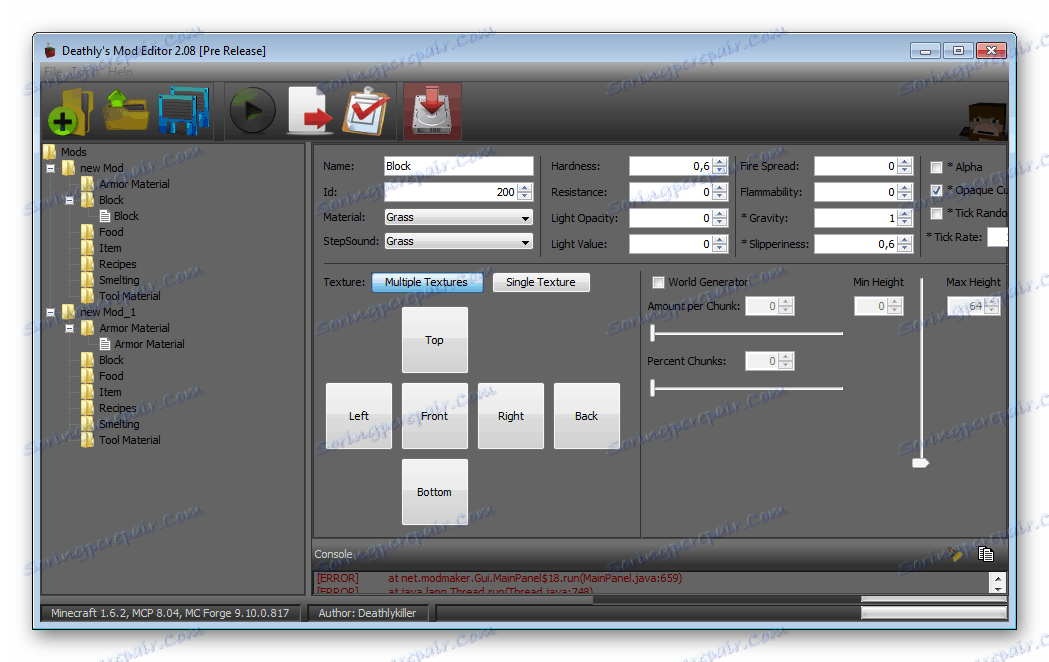This screenshot has height=662, width=1049.
Task: Click folder icon beside Item under new Mod_1
Action: [x=87, y=392]
